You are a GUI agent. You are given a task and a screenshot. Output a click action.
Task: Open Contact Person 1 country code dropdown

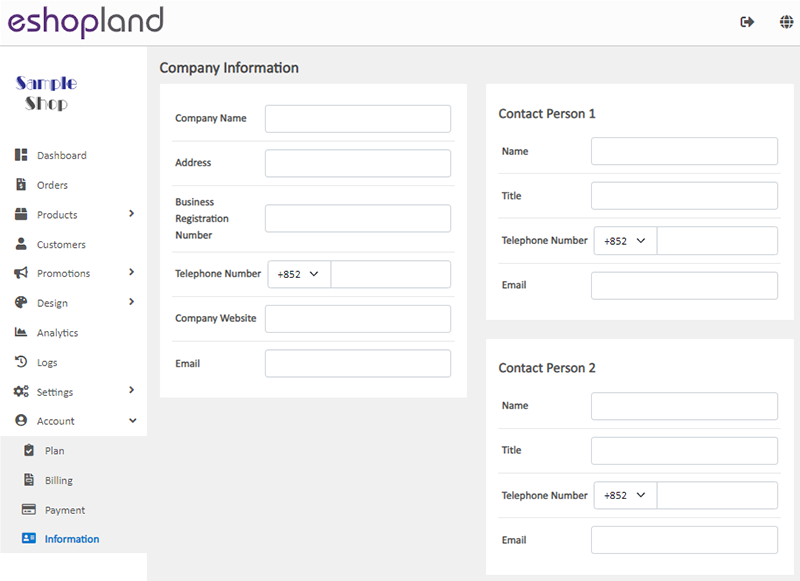[626, 241]
